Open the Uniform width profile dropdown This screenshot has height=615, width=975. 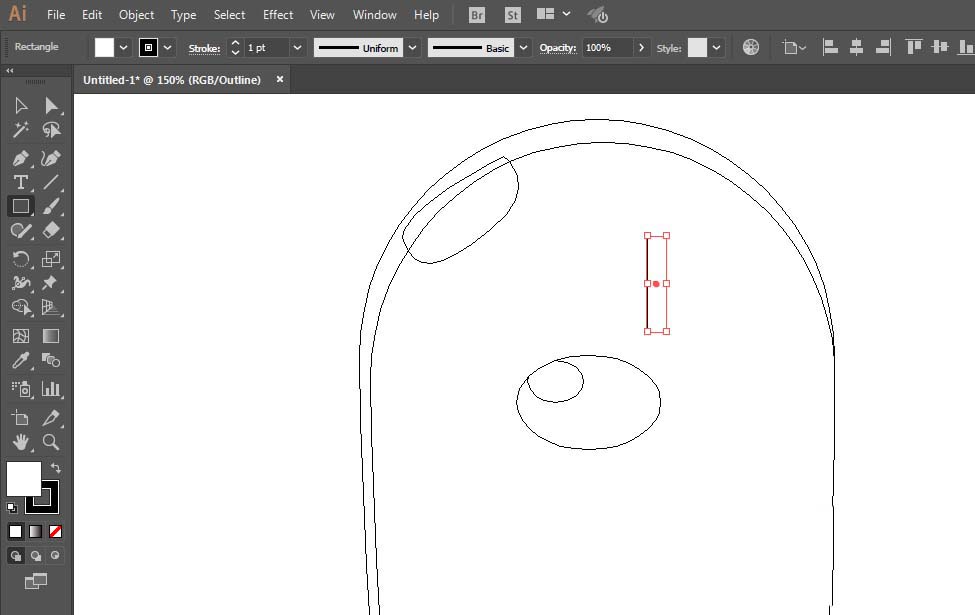(x=410, y=47)
